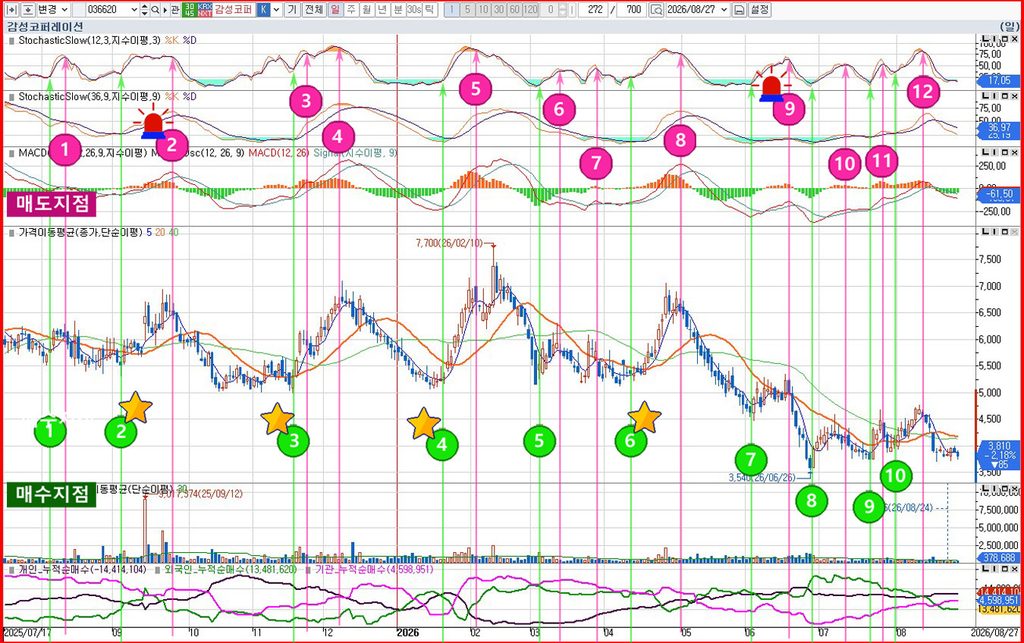
Task: Select the 일 (daily) period toggle
Action: pyautogui.click(x=335, y=10)
